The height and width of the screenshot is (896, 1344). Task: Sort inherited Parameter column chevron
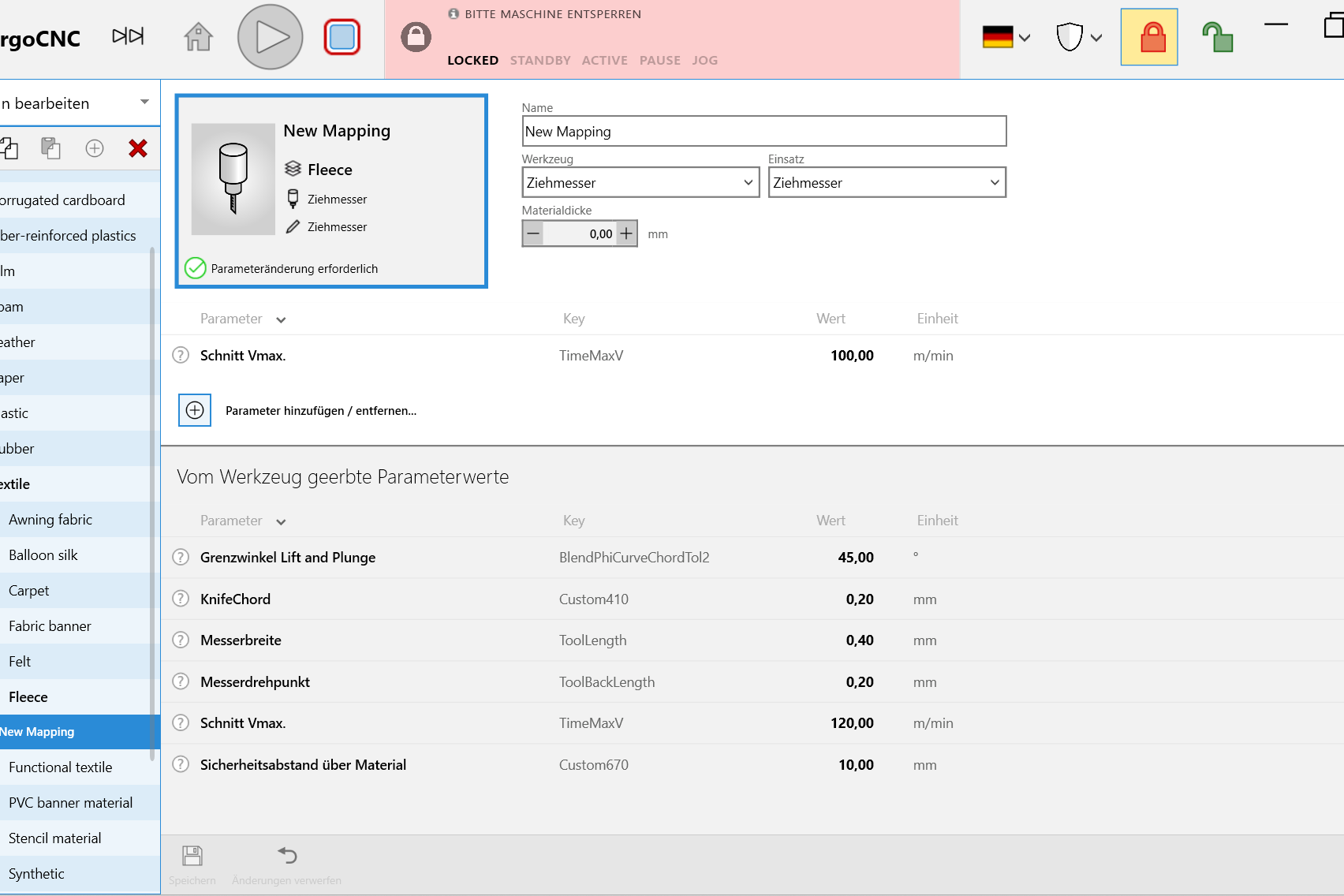pyautogui.click(x=281, y=521)
